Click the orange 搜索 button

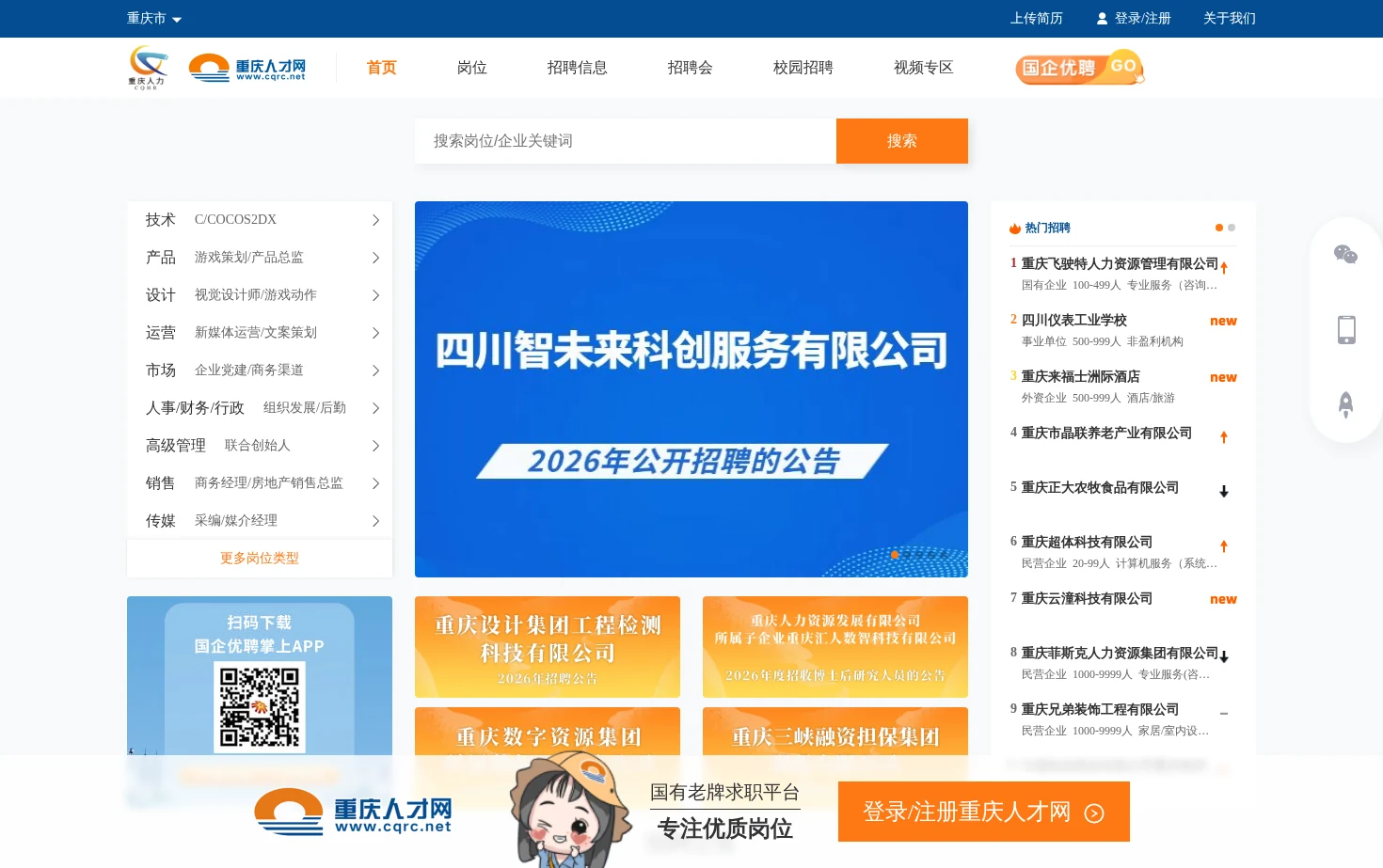pyautogui.click(x=902, y=141)
